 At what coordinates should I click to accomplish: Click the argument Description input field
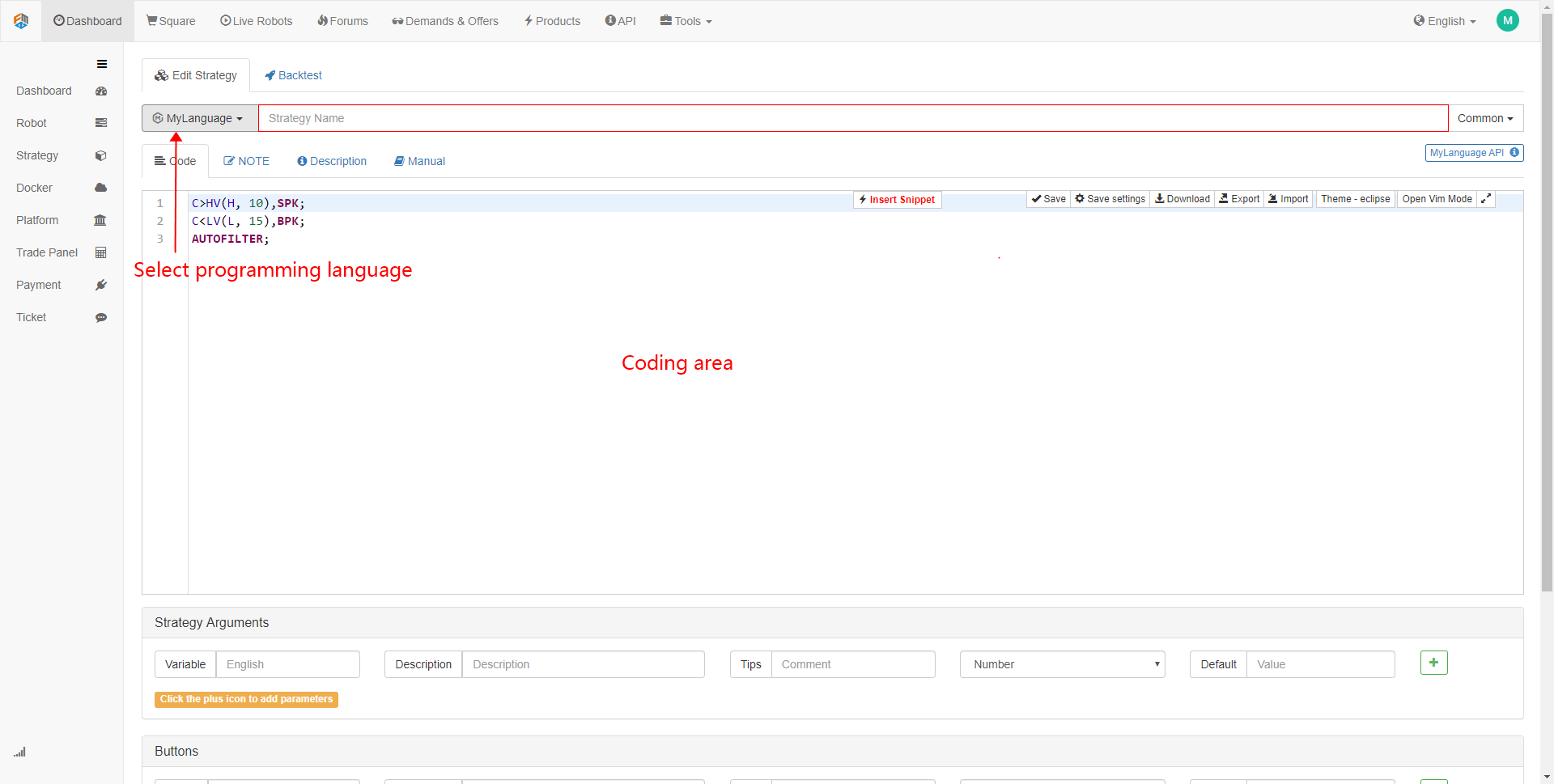click(x=583, y=664)
